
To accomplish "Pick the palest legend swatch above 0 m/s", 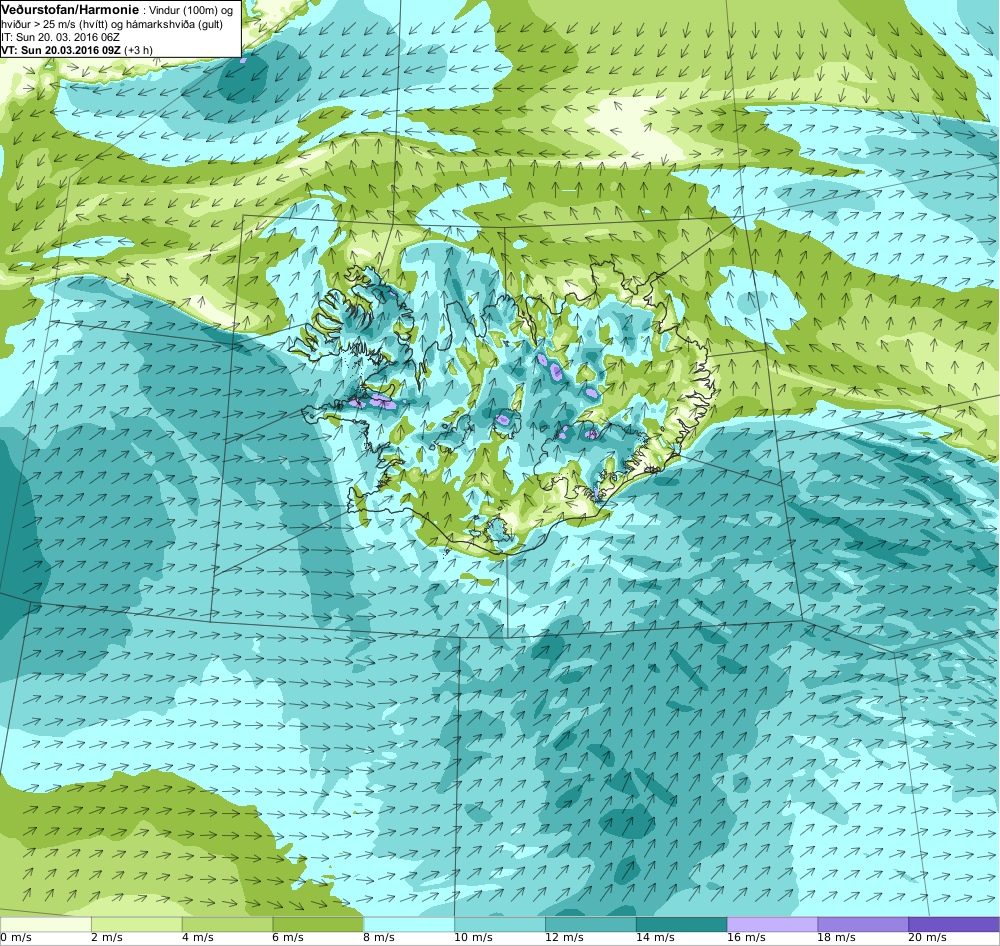I will coord(45,924).
